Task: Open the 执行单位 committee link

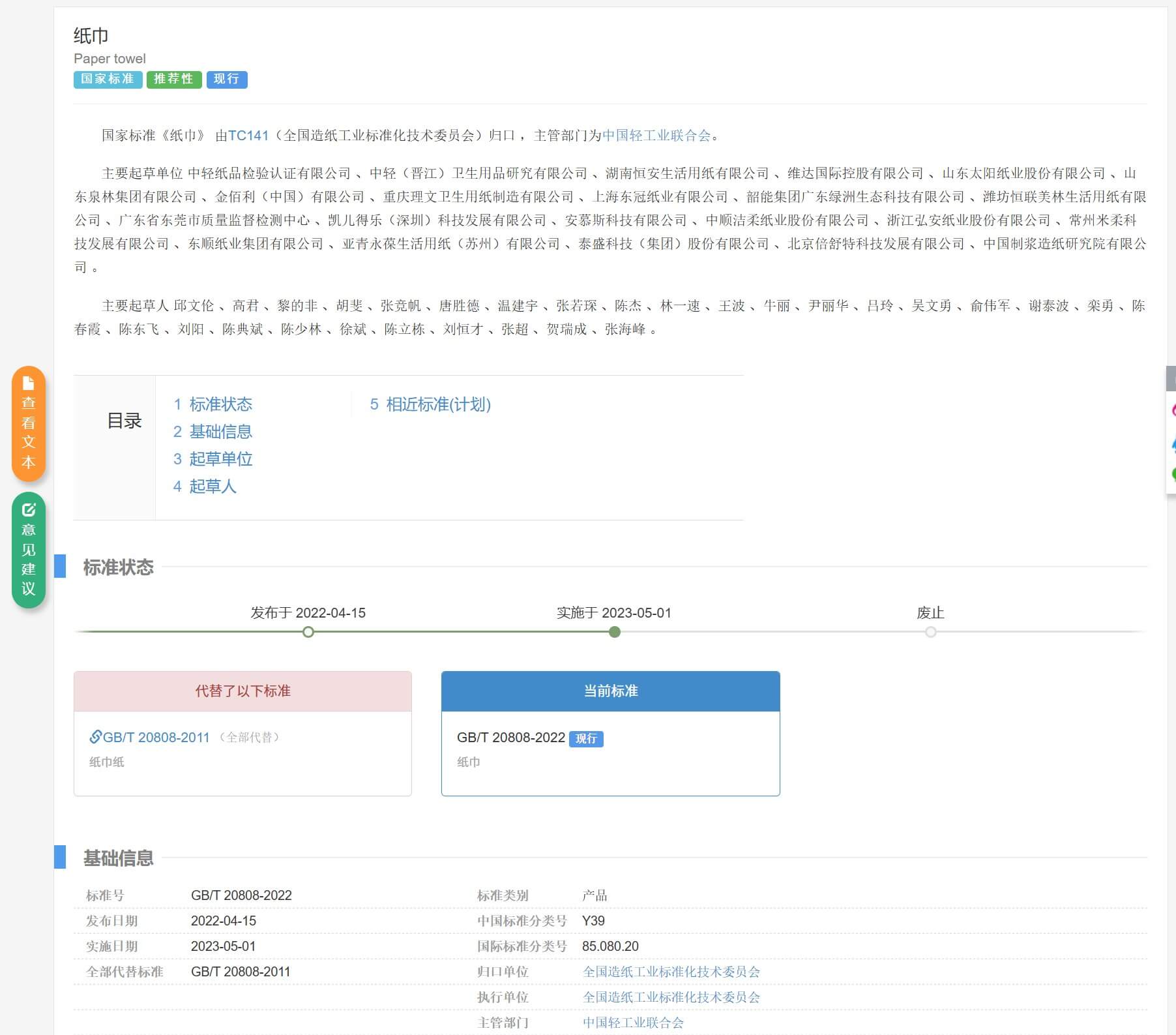Action: pos(671,997)
